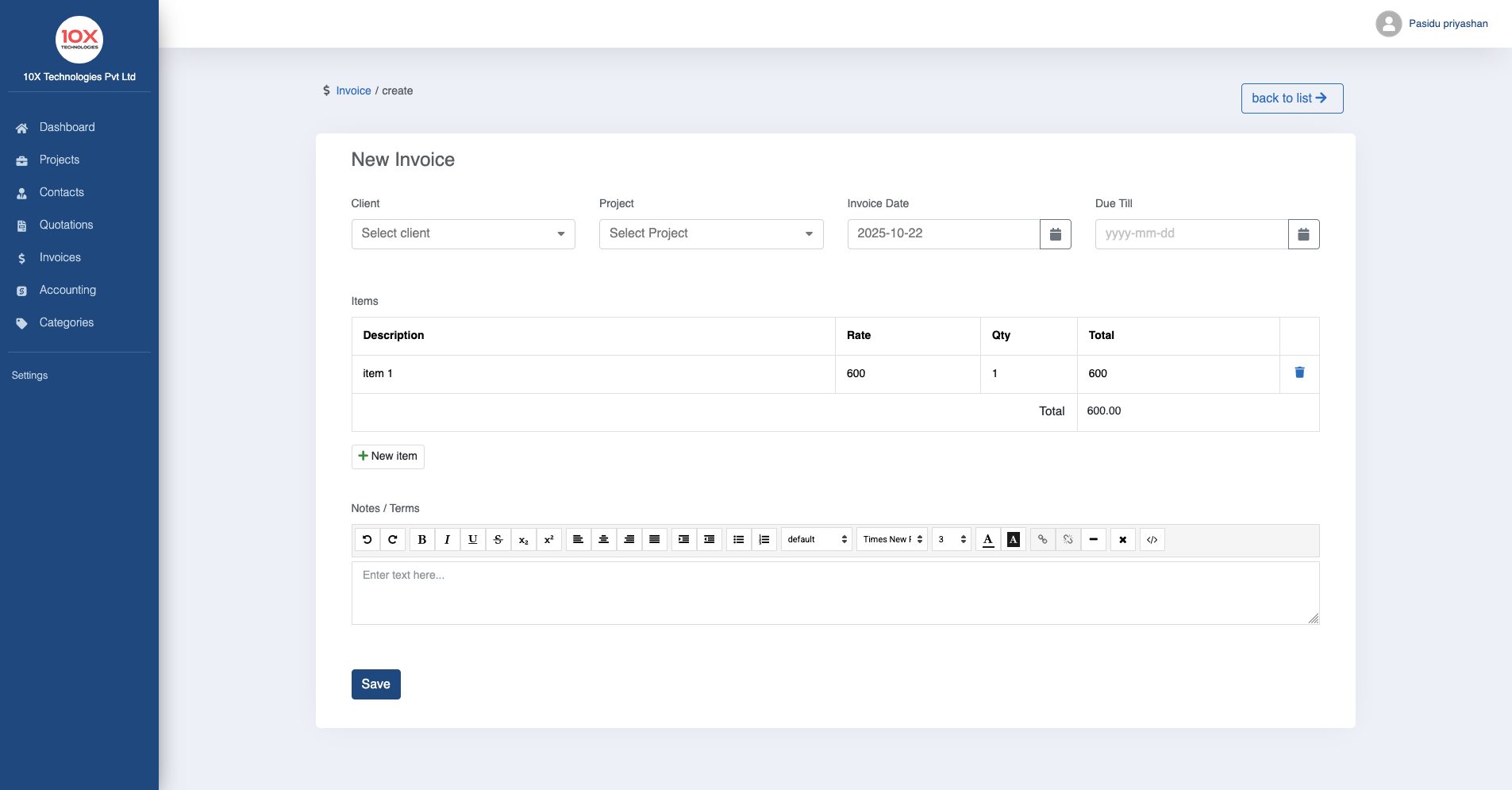The width and height of the screenshot is (1512, 790).
Task: Change the font from Times New Roman
Action: [x=891, y=539]
